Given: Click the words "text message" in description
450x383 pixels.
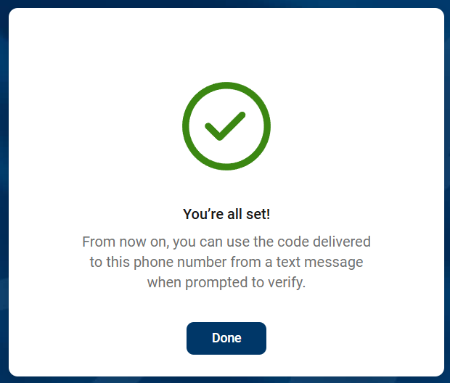Looking at the screenshot, I should (x=319, y=262).
